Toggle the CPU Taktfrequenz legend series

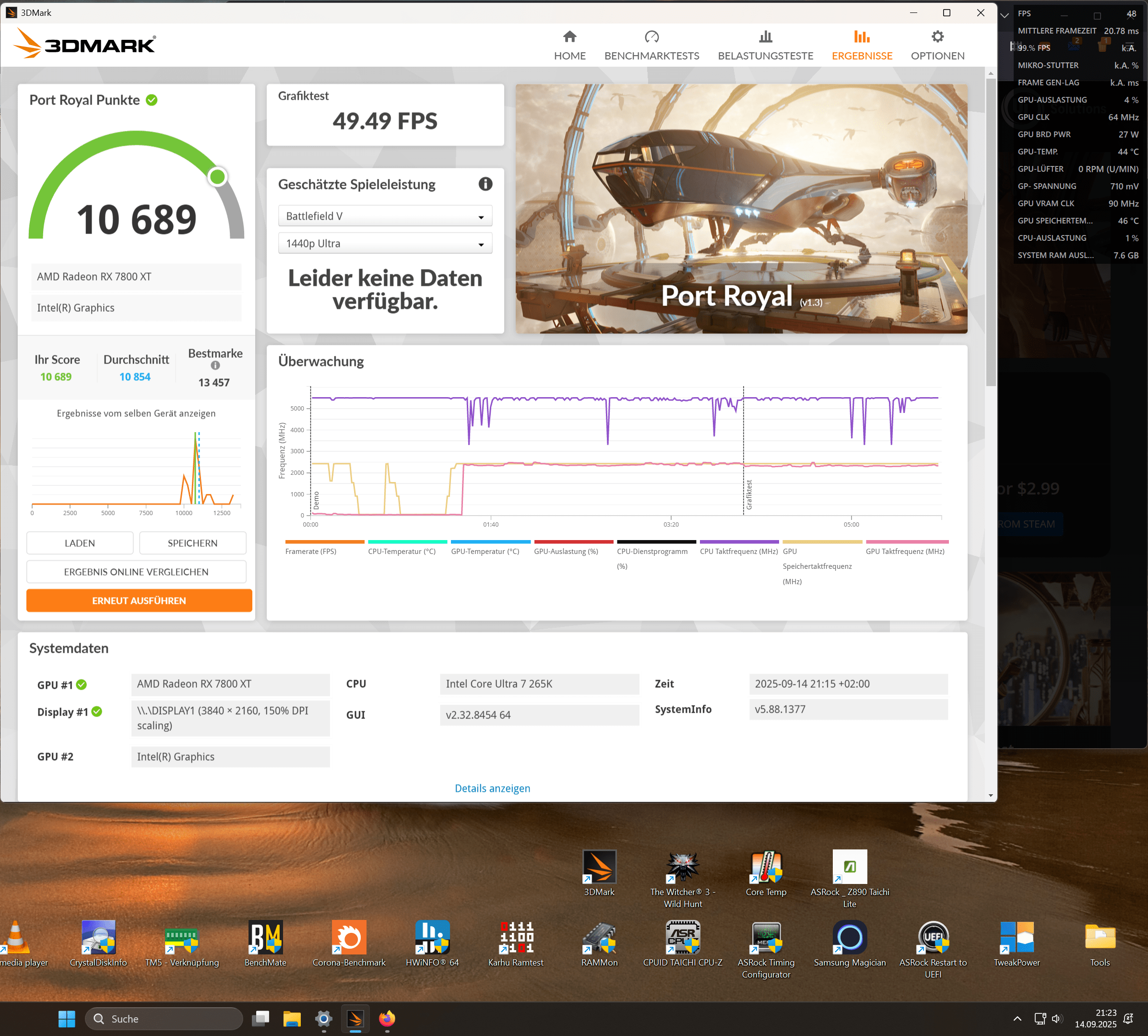pos(739,551)
